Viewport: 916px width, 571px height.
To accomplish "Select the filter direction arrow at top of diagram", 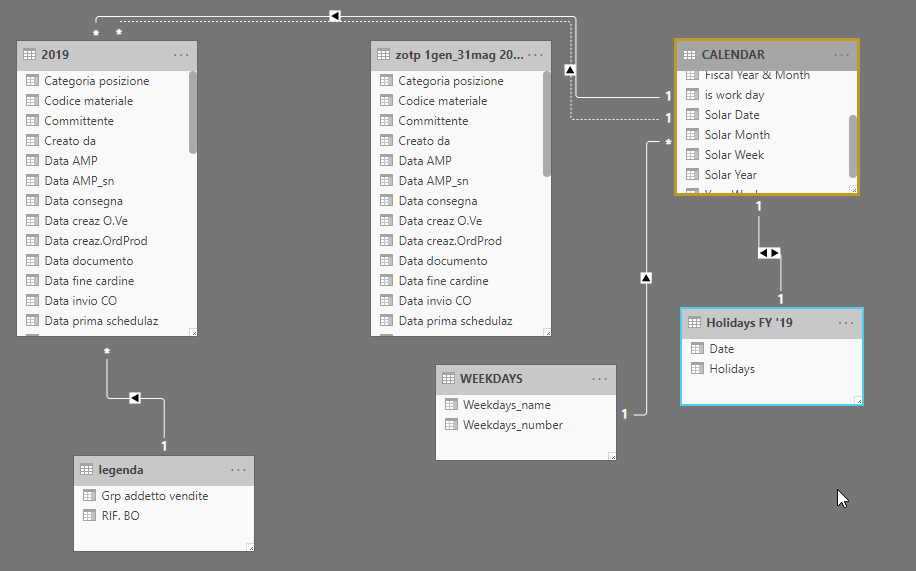I will pos(334,16).
